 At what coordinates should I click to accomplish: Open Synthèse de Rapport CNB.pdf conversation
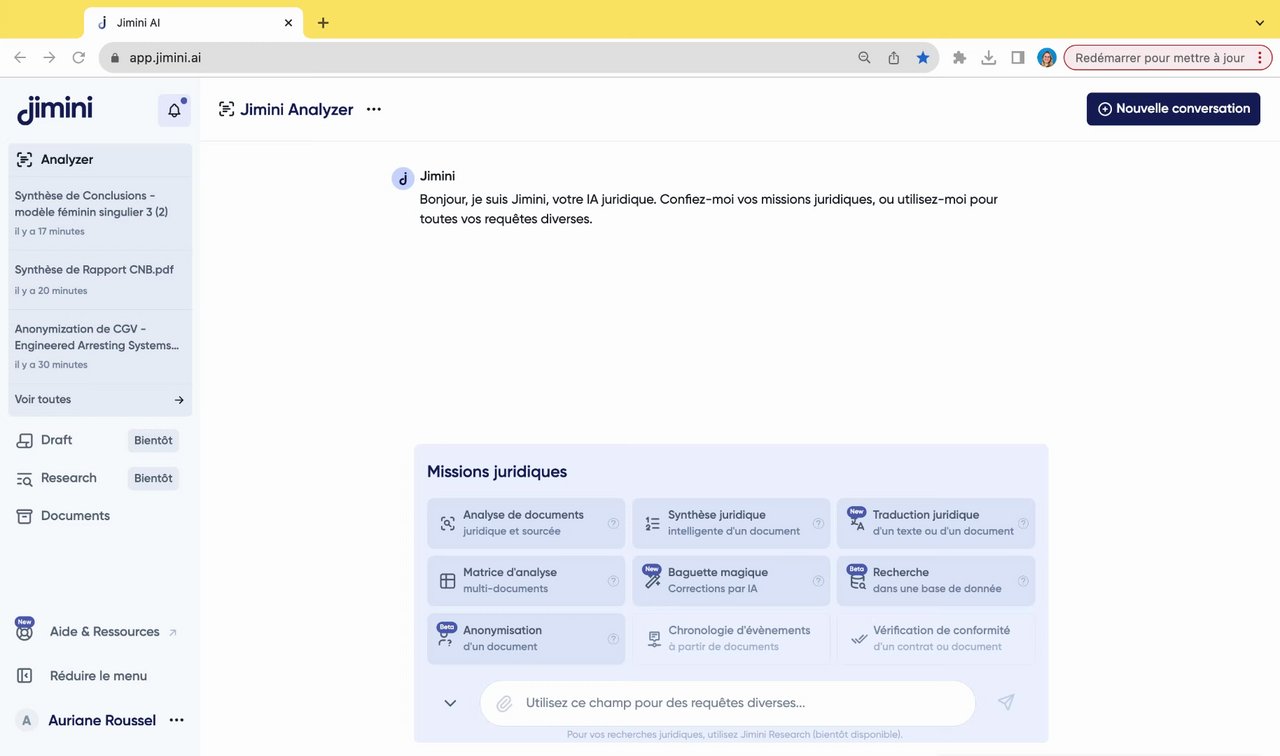tap(100, 279)
